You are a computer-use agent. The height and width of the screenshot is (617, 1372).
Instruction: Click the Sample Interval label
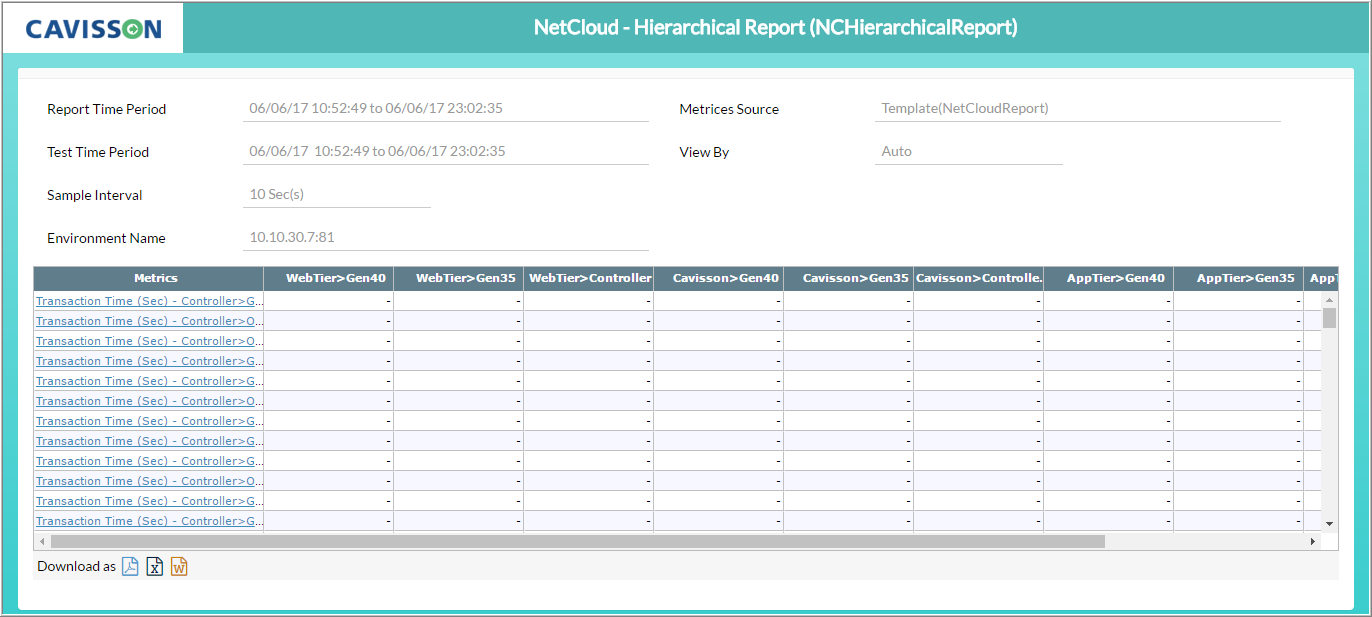tap(95, 195)
